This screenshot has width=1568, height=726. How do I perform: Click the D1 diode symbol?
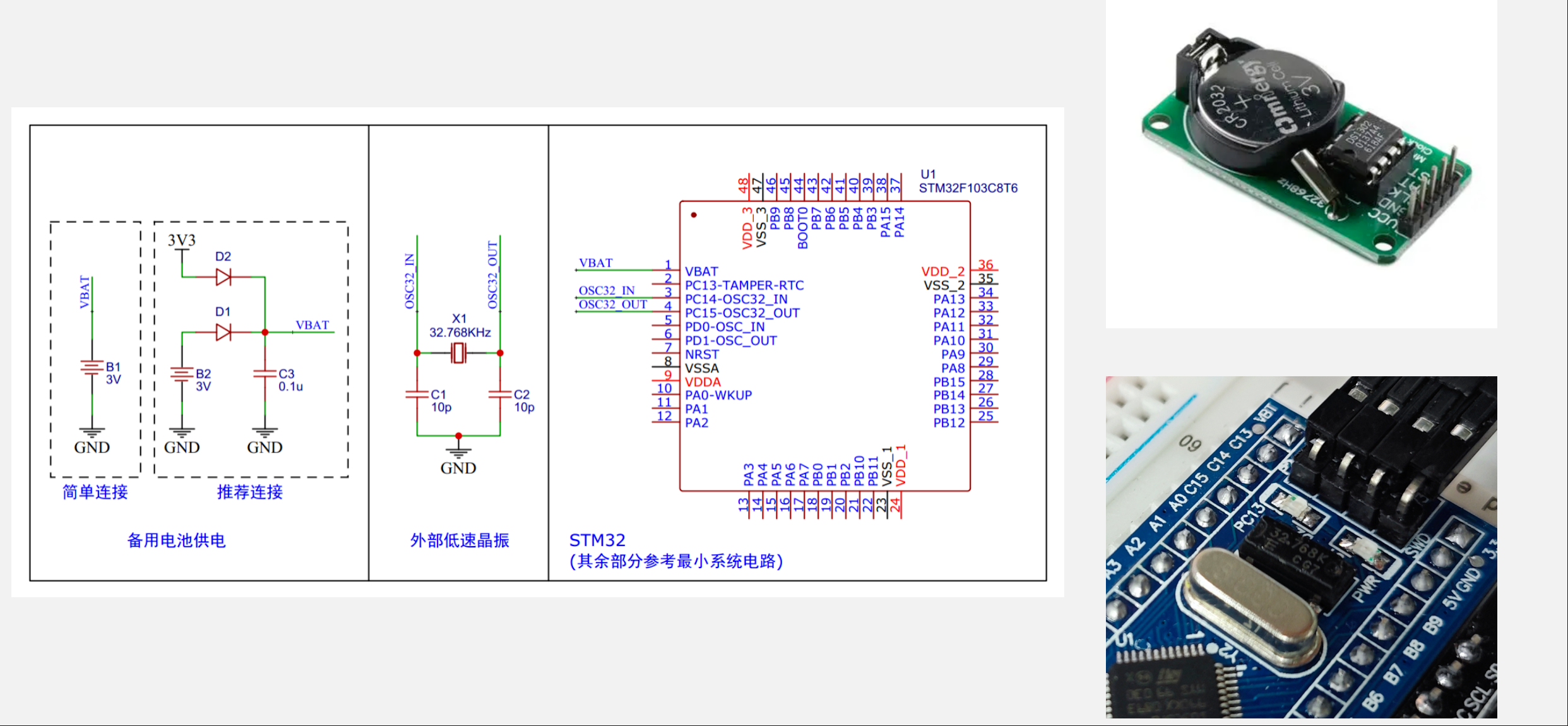[x=223, y=332]
